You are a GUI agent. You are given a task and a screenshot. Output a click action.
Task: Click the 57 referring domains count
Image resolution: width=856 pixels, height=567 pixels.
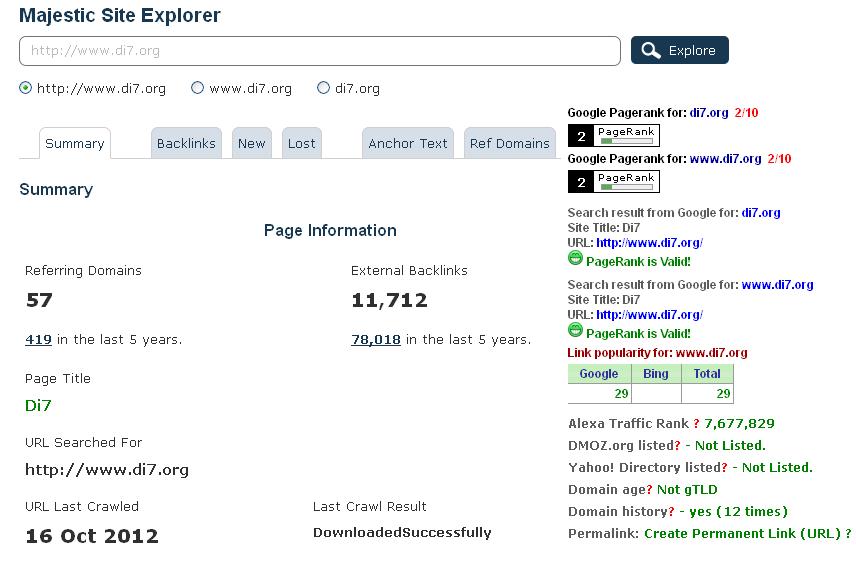[39, 300]
